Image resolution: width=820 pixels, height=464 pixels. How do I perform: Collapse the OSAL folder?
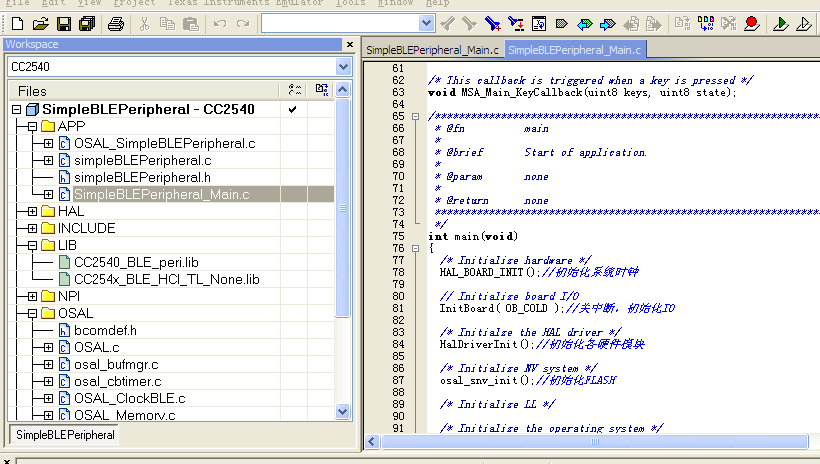(32, 313)
